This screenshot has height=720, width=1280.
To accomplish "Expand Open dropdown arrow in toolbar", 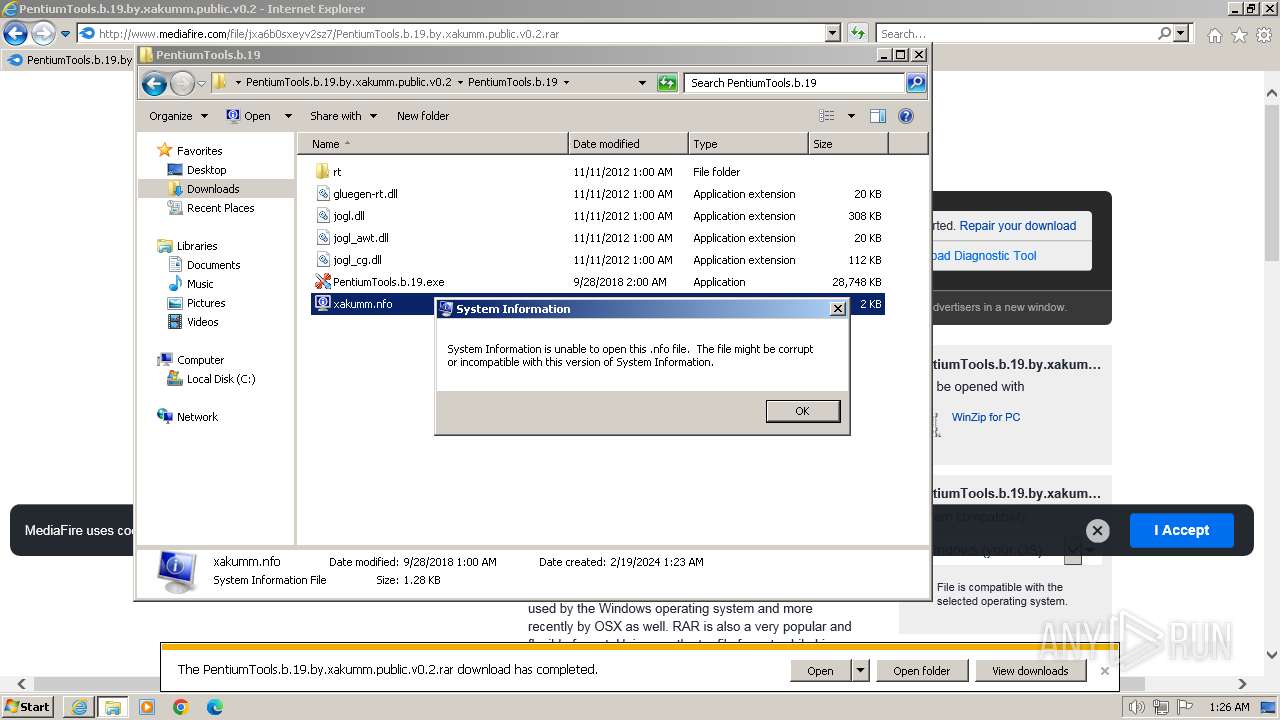I will [x=288, y=116].
